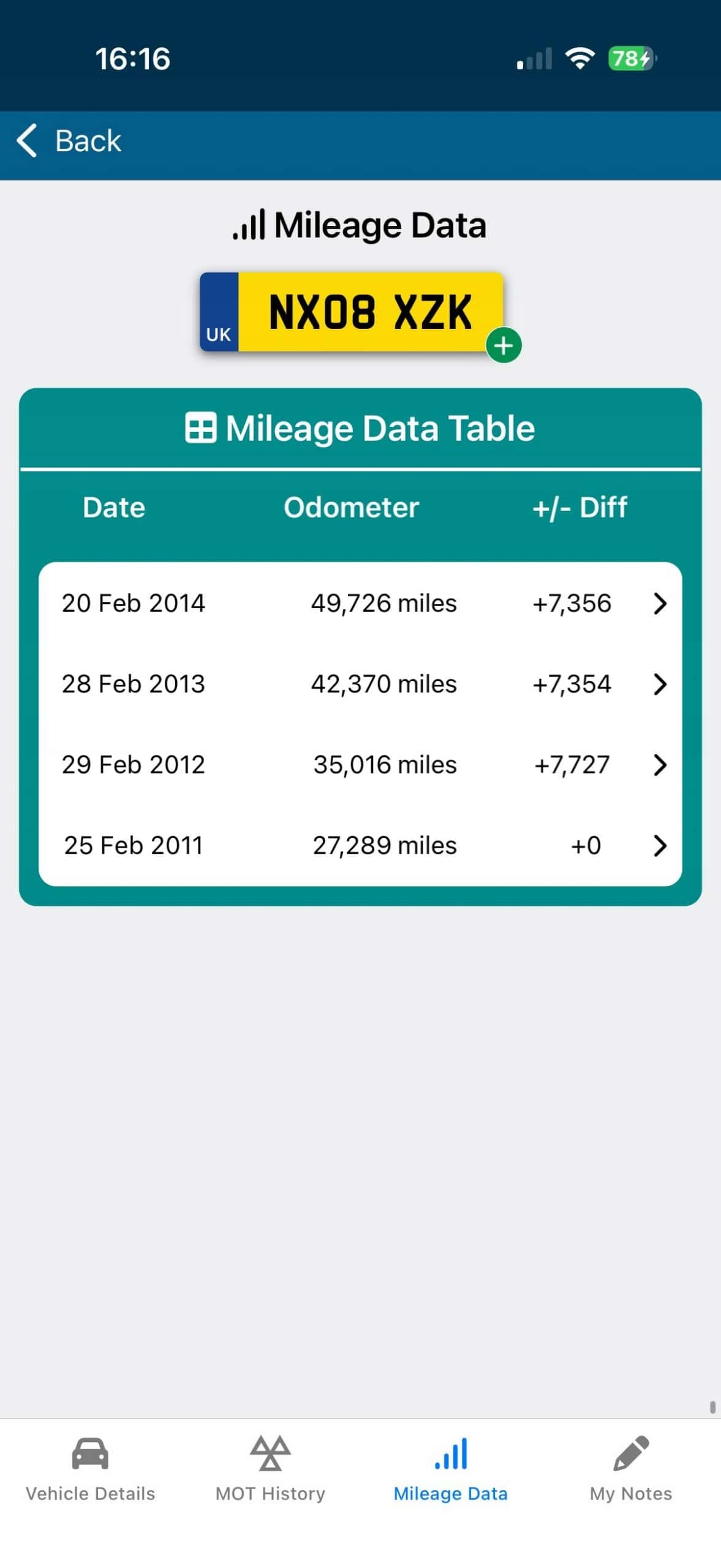Screen dimensions: 721x1568
Task: Tap the Odometer column header
Action: [352, 507]
